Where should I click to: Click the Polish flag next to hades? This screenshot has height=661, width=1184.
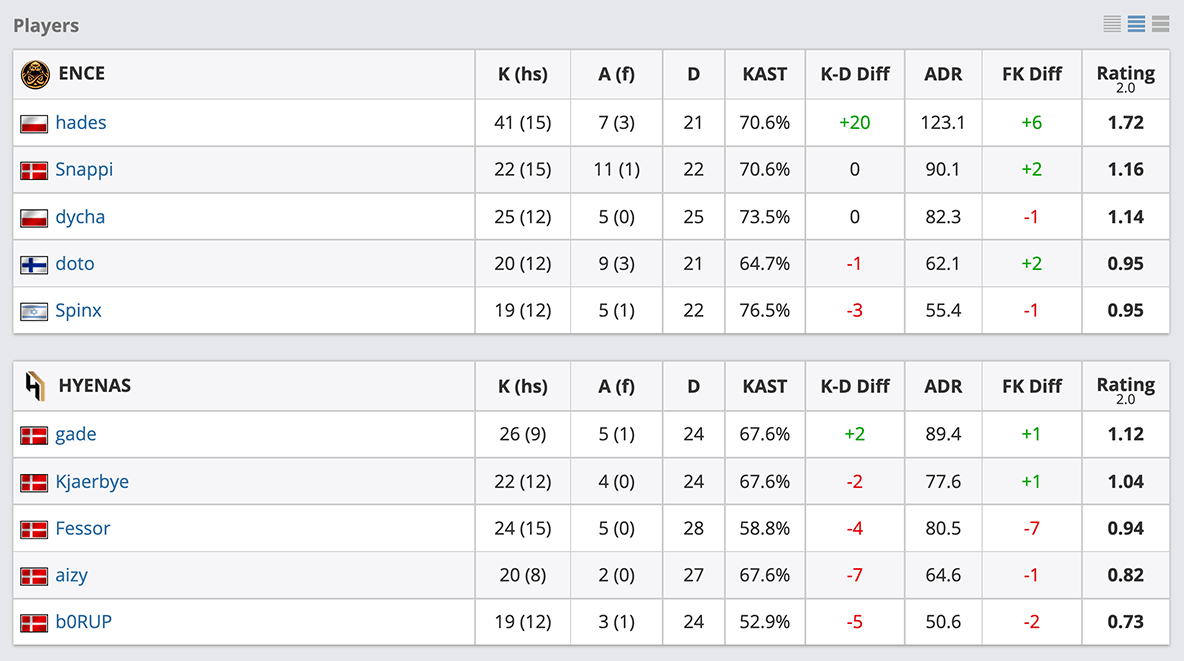coord(34,123)
